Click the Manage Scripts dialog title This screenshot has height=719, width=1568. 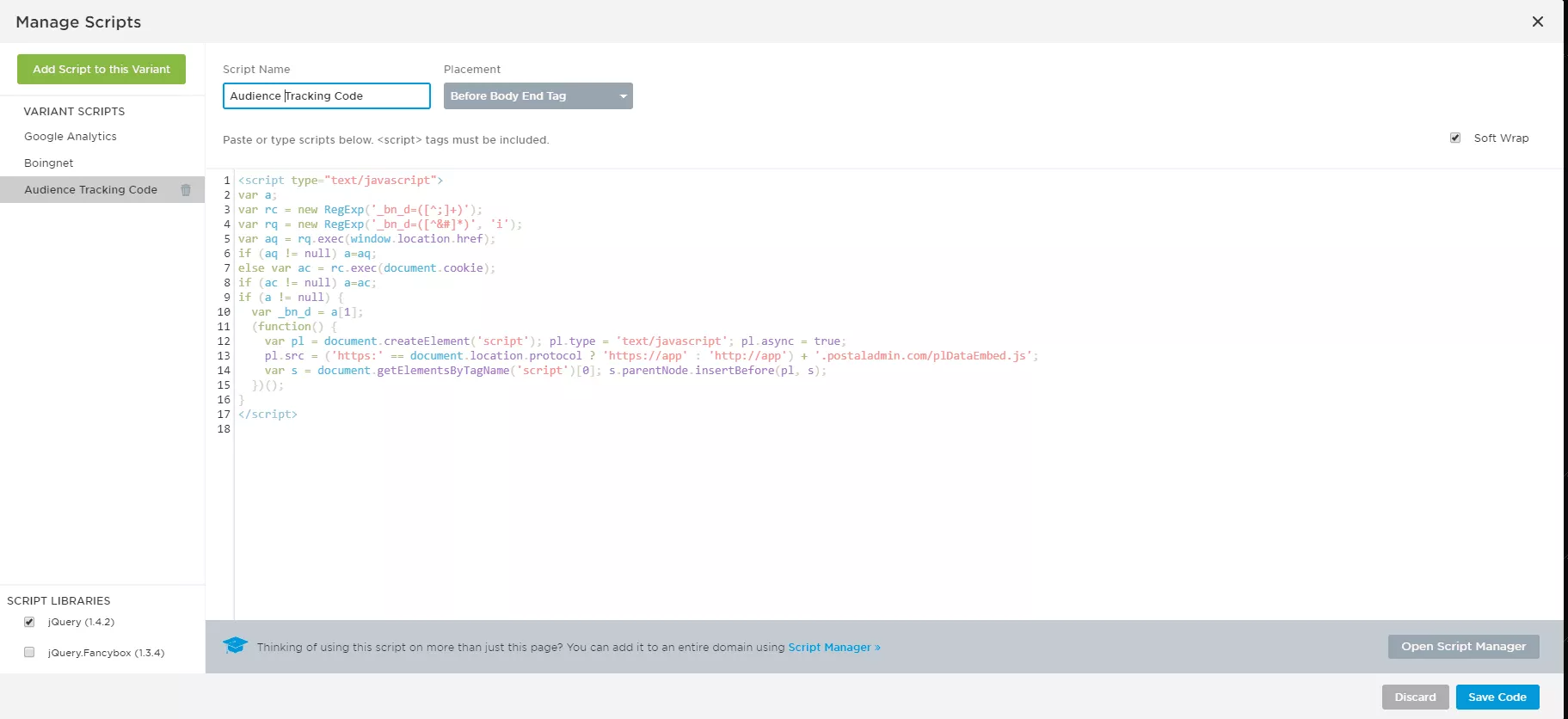point(78,22)
